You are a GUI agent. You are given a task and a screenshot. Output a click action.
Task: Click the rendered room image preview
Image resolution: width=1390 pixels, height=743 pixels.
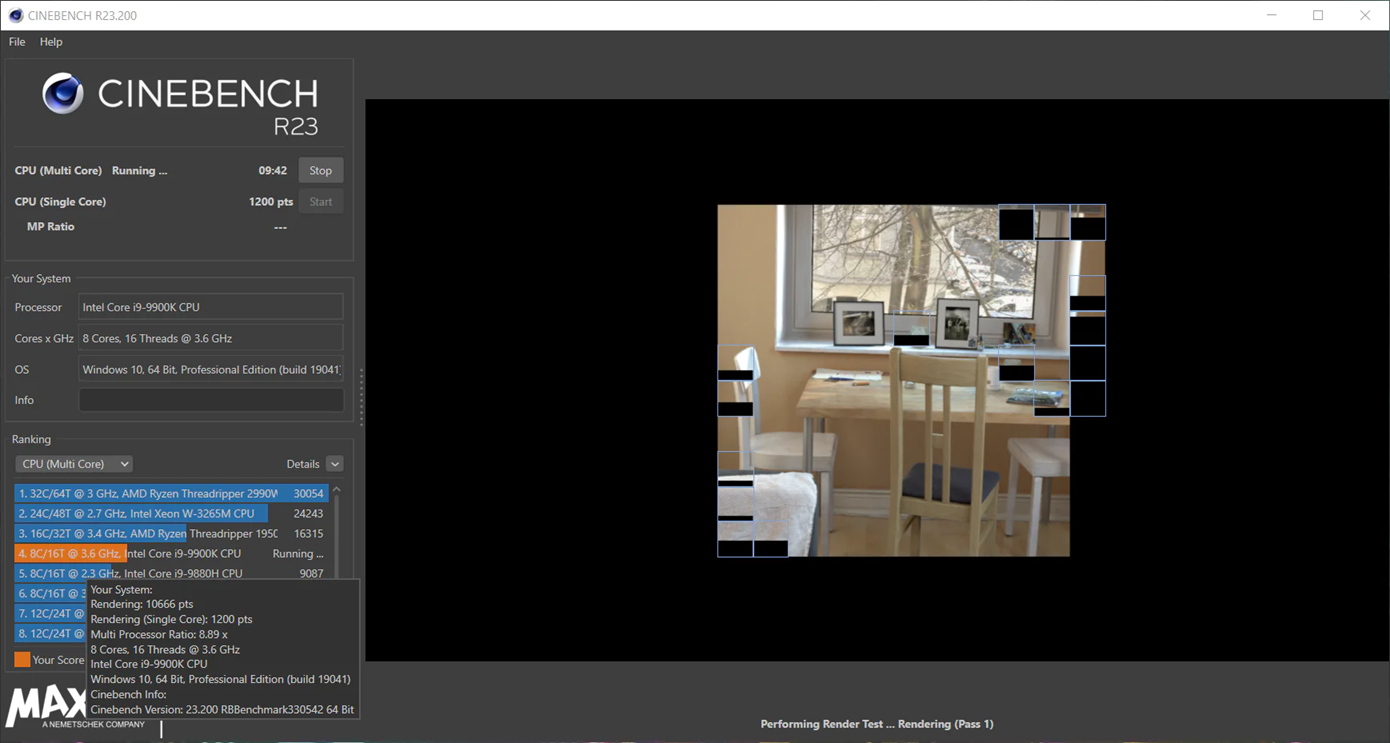[x=893, y=380]
